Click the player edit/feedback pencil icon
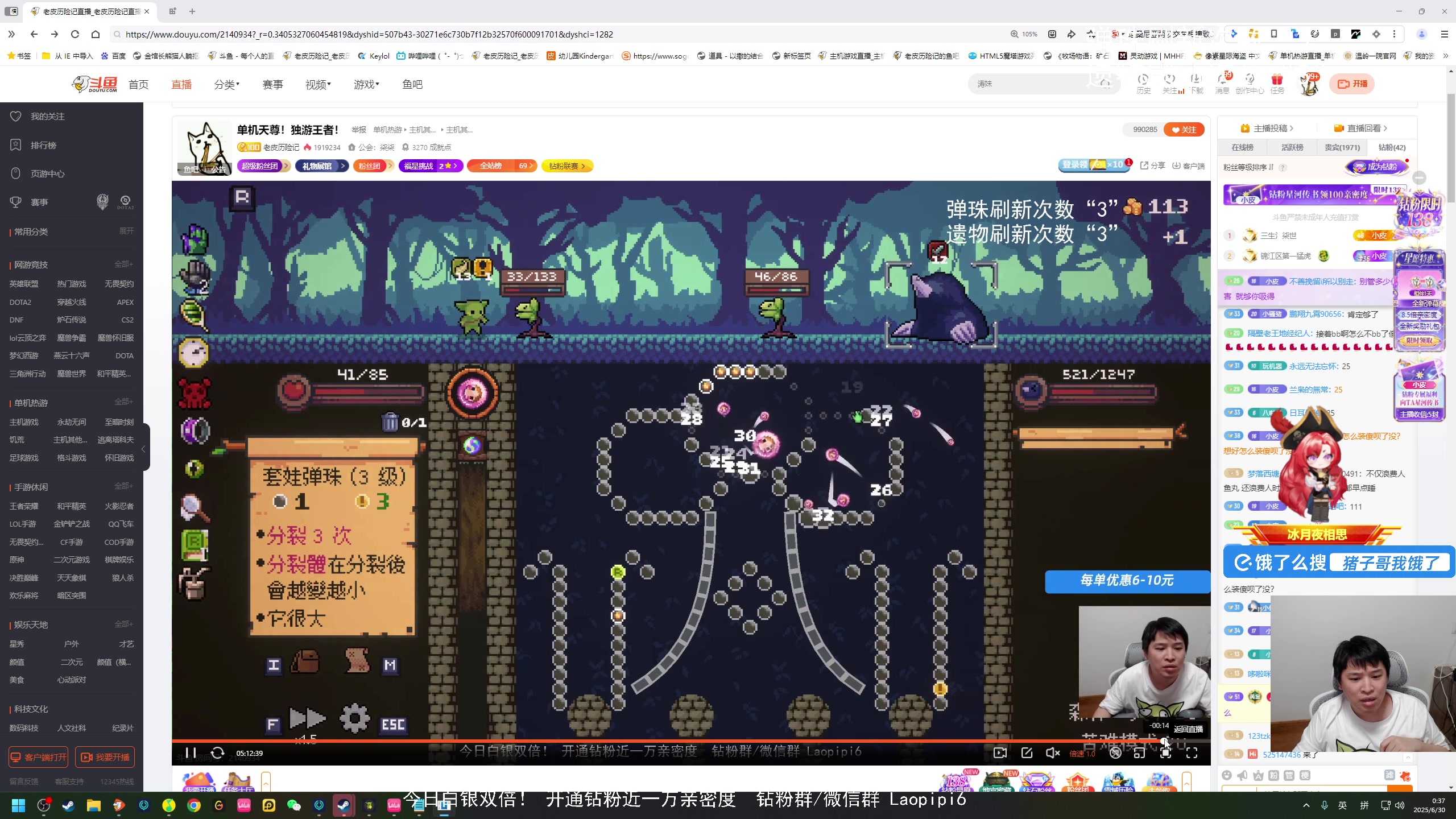1456x819 pixels. point(1027,753)
